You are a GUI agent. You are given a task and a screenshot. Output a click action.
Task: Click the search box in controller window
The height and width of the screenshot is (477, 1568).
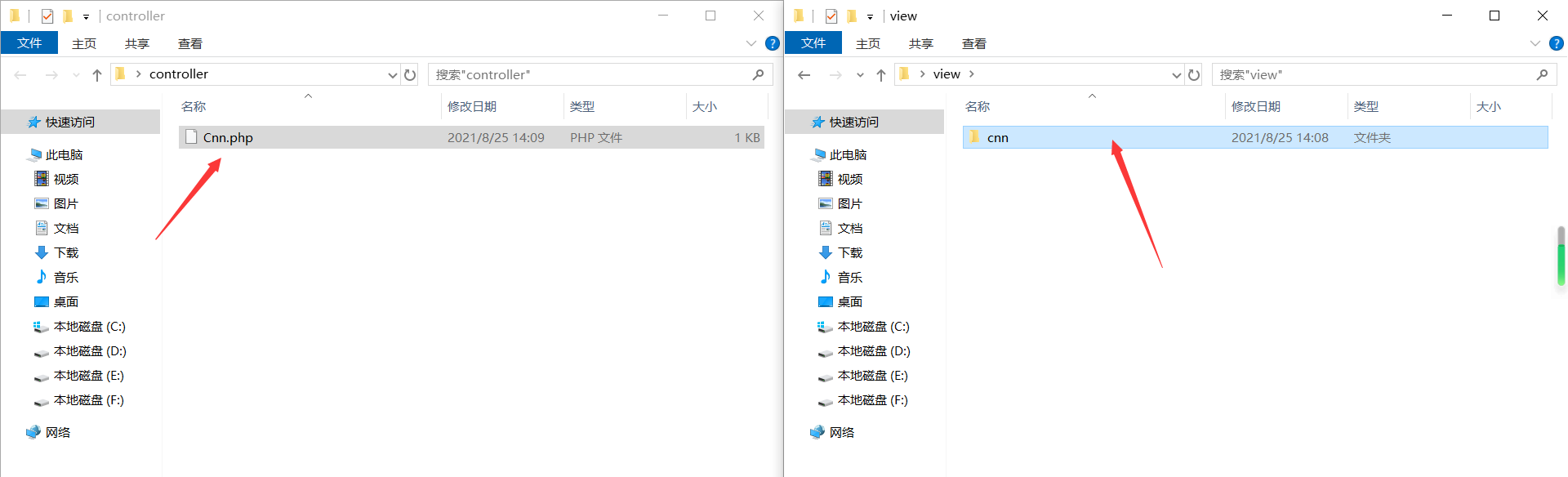point(600,74)
